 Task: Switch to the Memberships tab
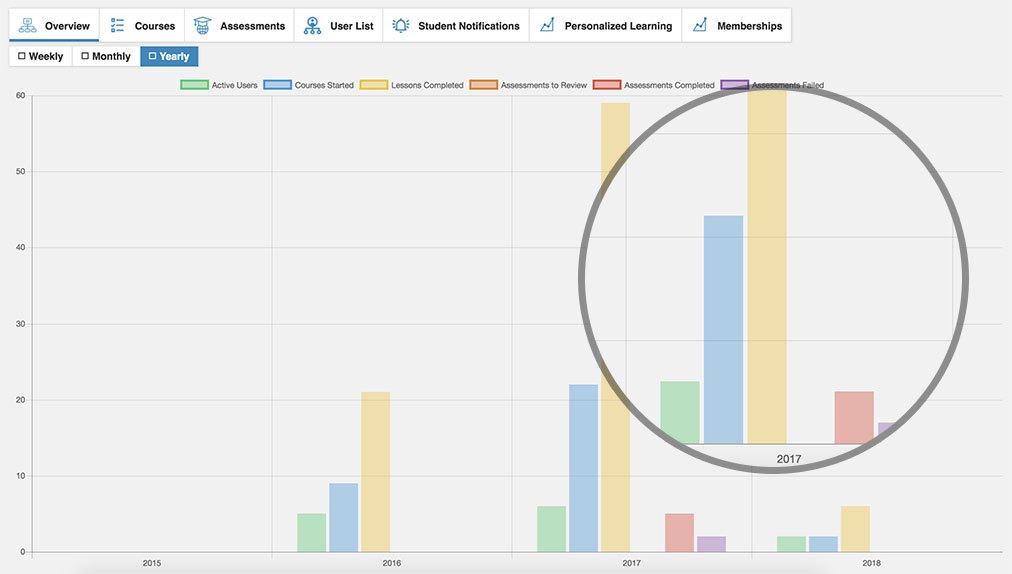[749, 26]
